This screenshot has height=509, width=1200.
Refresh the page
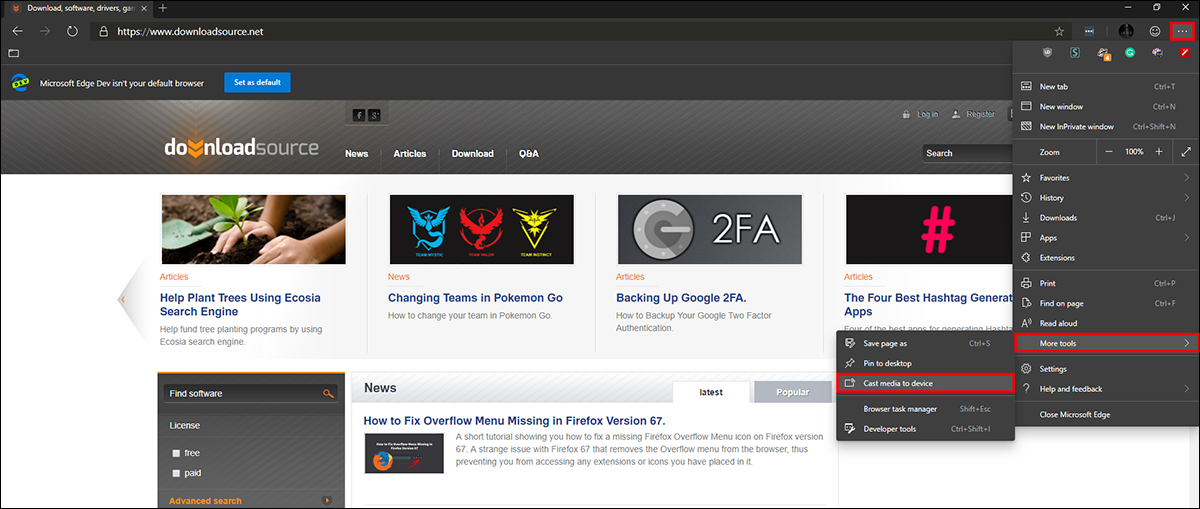72,31
